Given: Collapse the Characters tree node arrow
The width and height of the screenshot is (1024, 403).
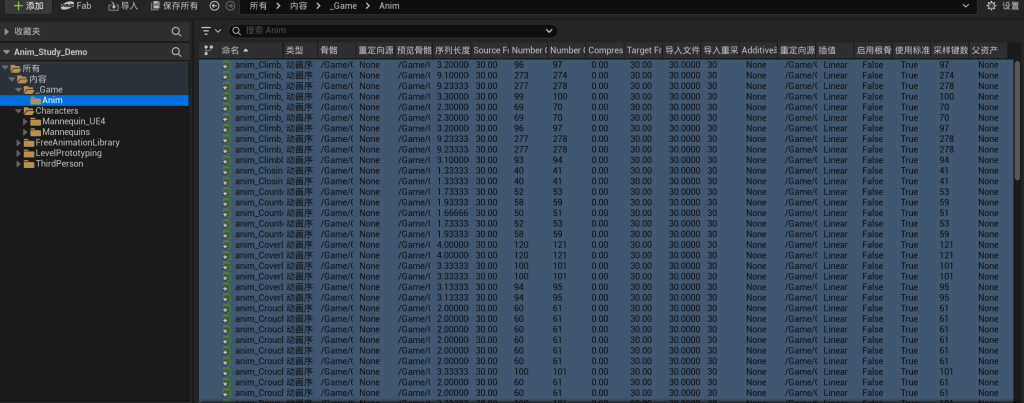Looking at the screenshot, I should pyautogui.click(x=19, y=111).
